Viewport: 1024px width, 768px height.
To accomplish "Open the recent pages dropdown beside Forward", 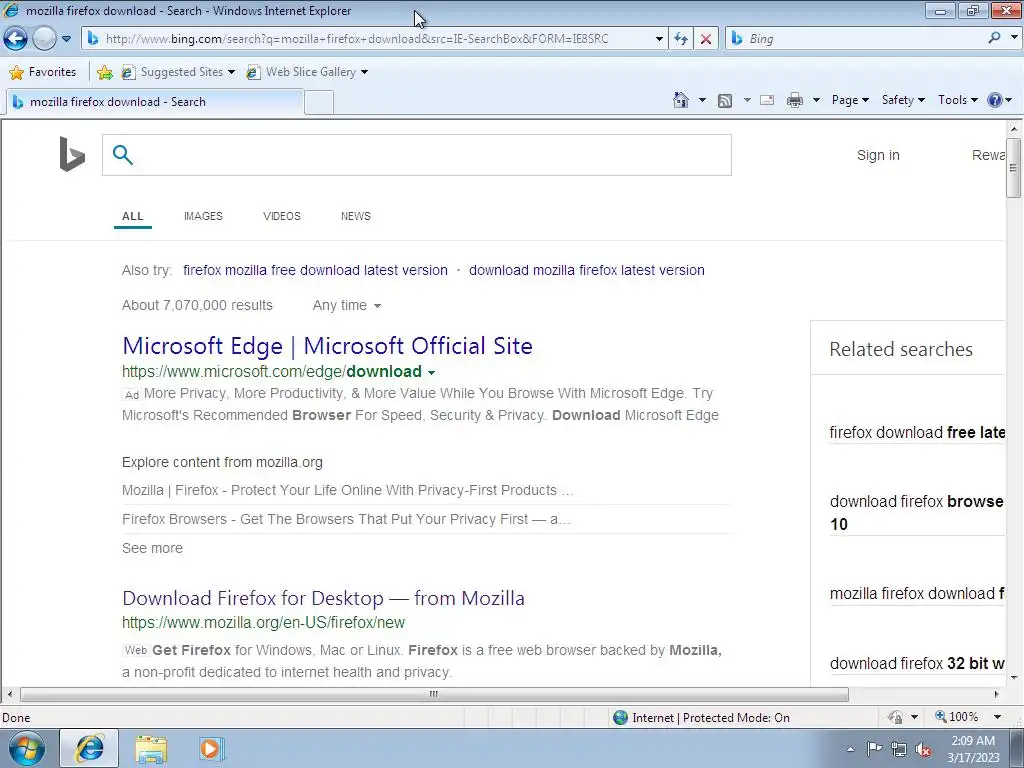I will pyautogui.click(x=66, y=39).
